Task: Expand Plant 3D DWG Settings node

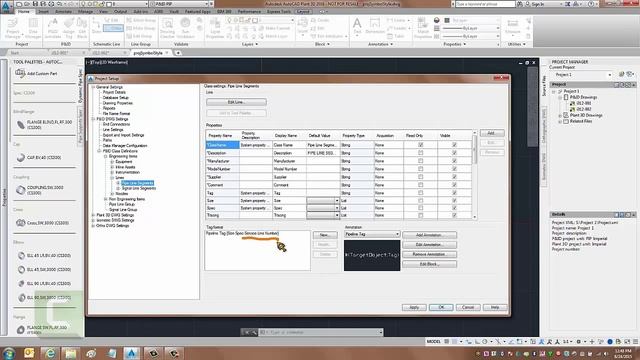Action: point(93,215)
